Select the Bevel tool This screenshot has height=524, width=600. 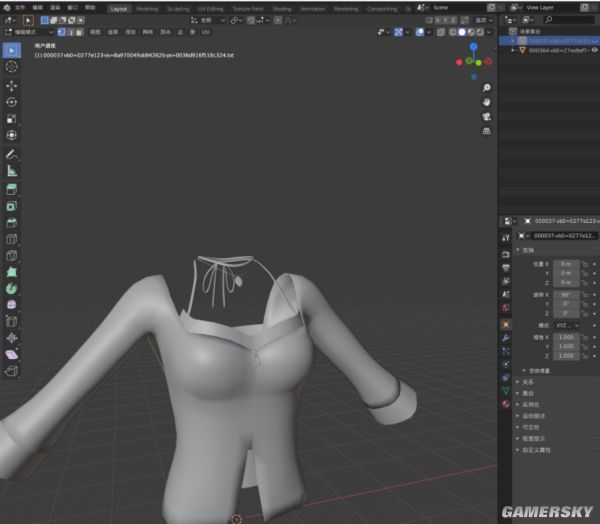12,223
